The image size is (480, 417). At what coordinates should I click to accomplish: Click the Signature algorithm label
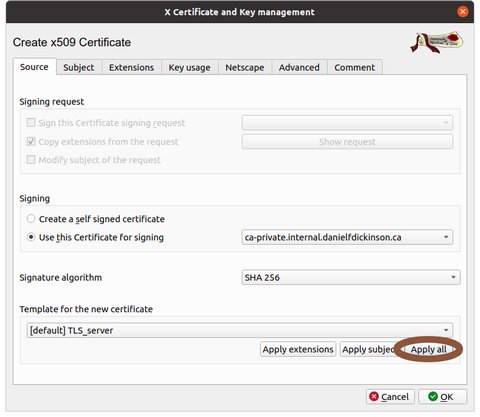tap(61, 277)
